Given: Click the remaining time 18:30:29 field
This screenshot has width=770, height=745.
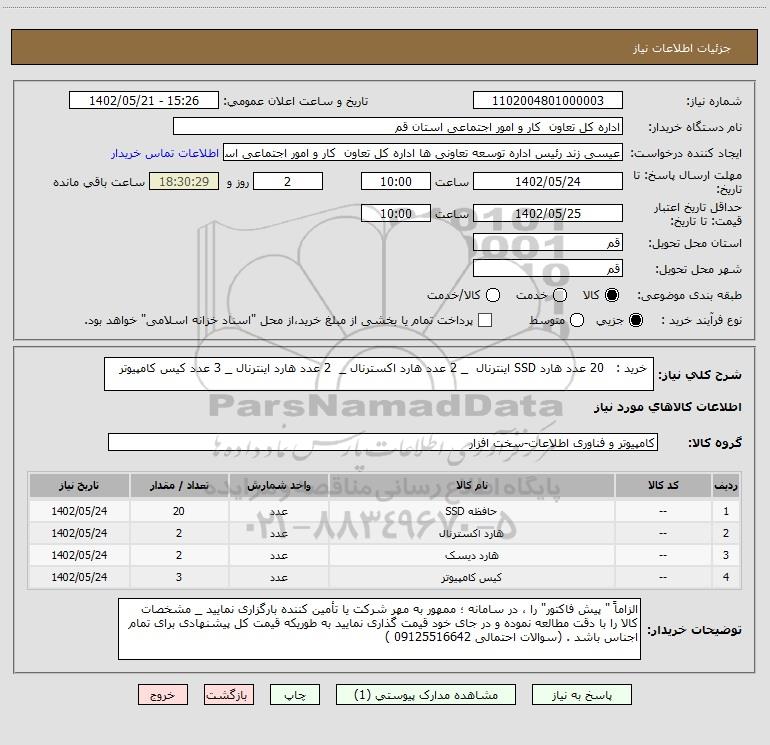Looking at the screenshot, I should 184,181.
